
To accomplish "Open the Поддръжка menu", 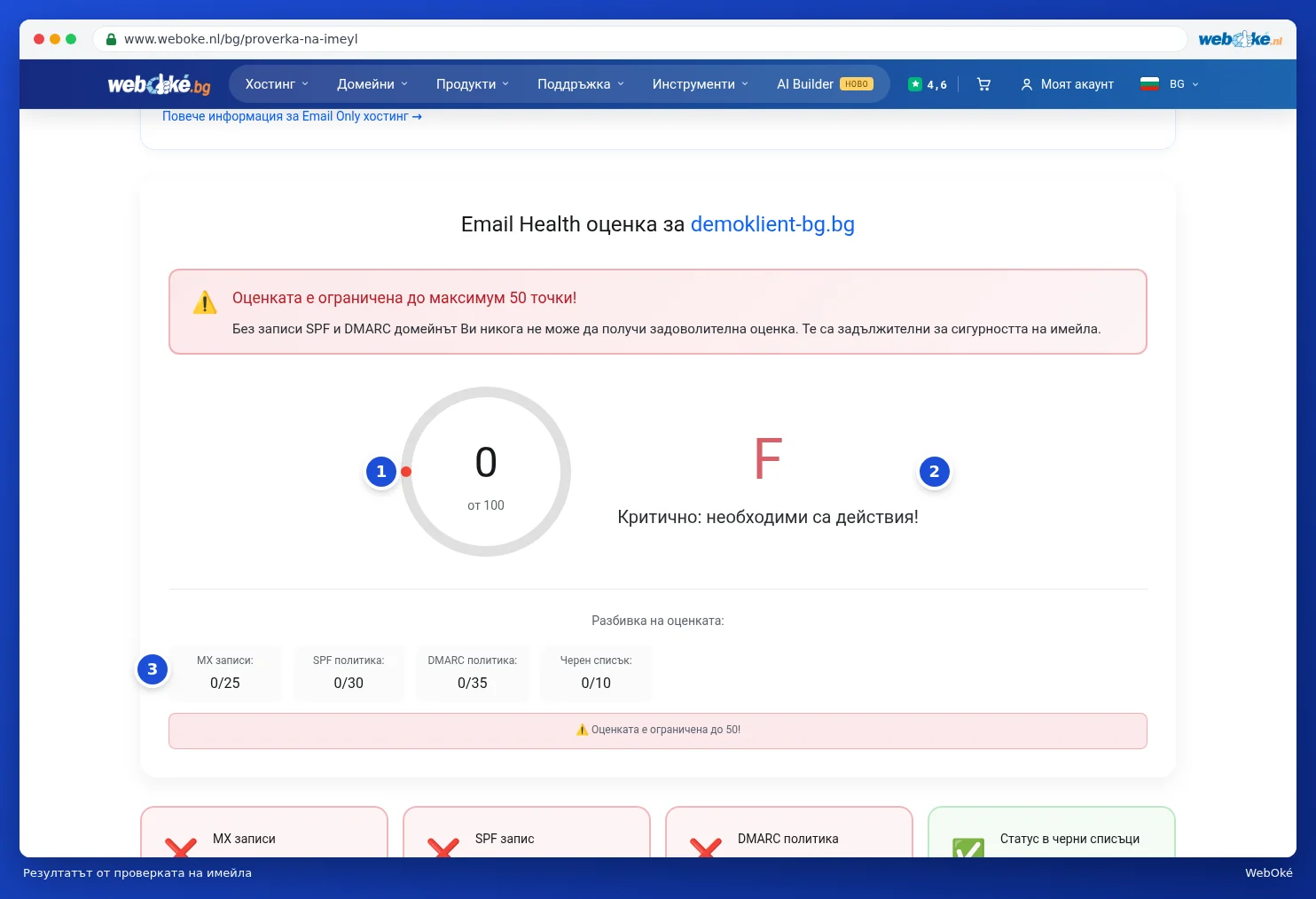I will (x=581, y=84).
